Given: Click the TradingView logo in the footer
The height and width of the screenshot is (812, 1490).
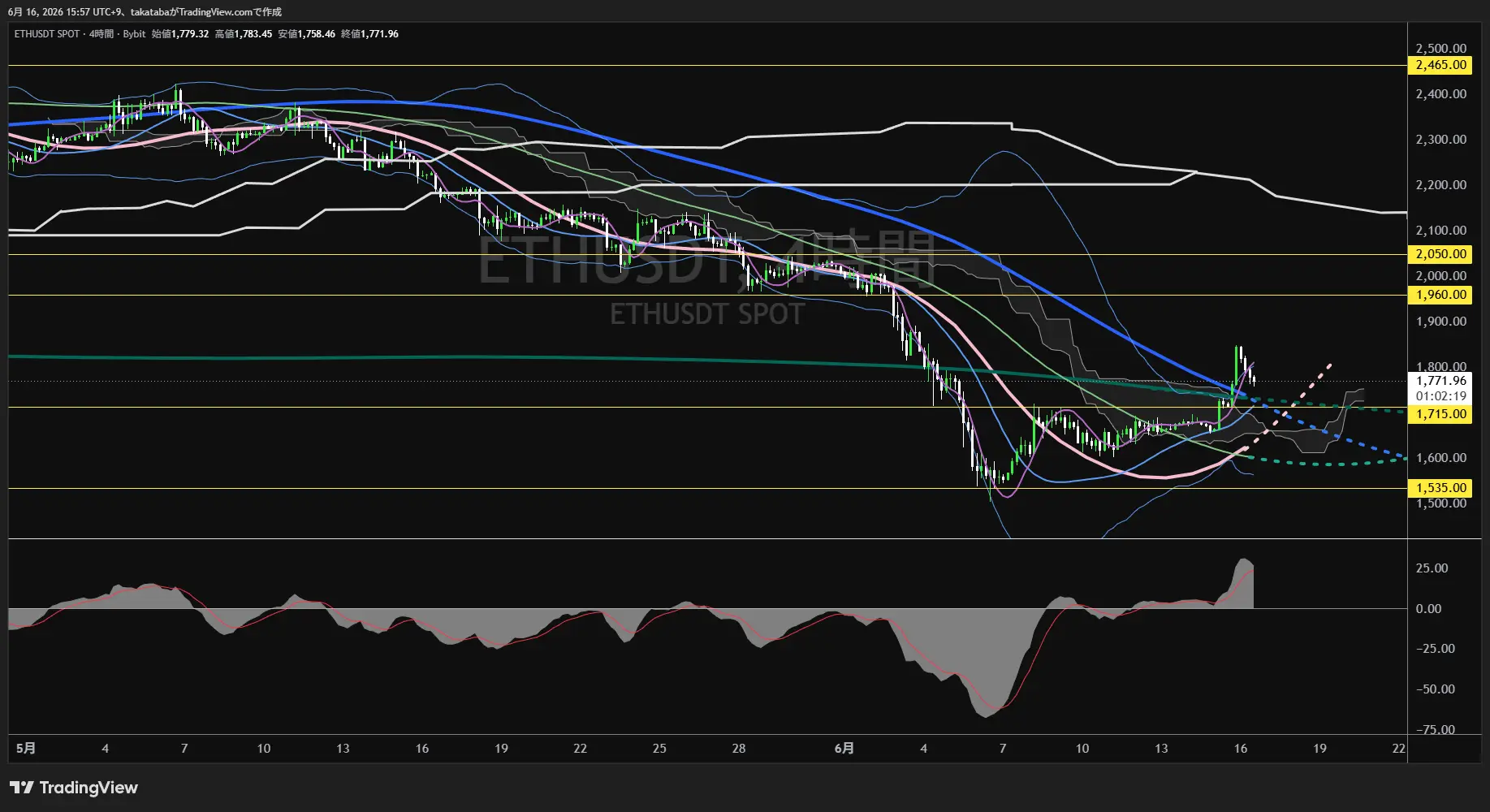Looking at the screenshot, I should pos(74,788).
